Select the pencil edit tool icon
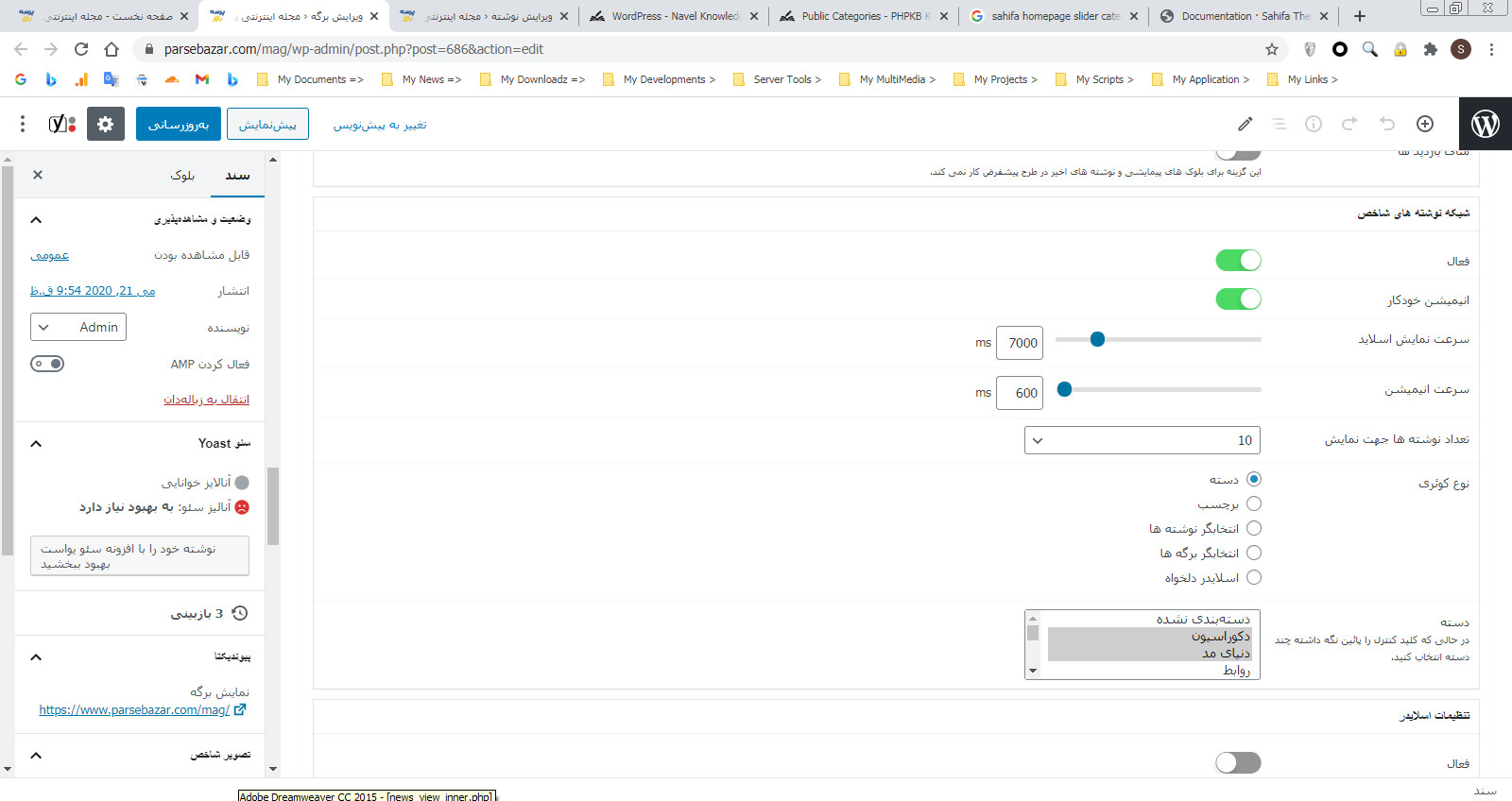This screenshot has height=801, width=1512. point(1246,124)
